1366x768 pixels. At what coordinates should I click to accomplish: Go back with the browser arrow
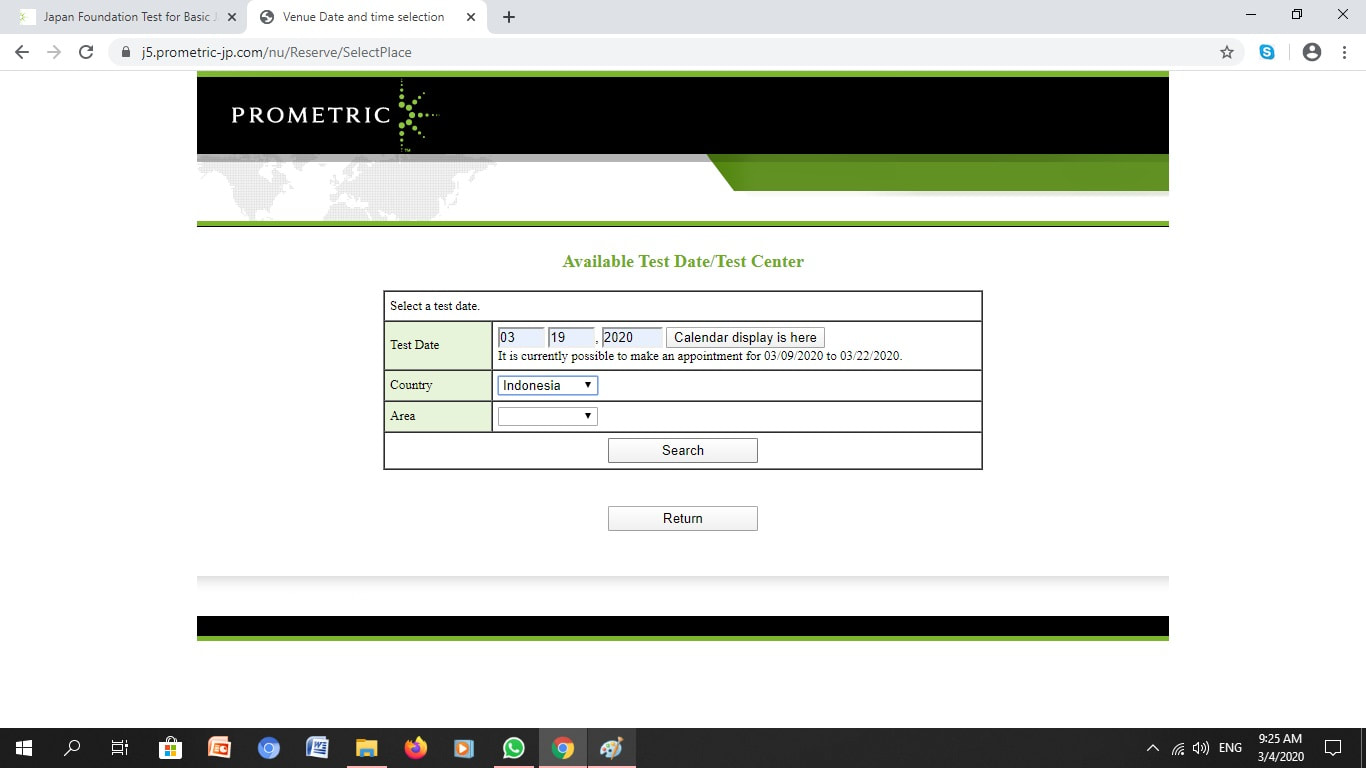click(x=22, y=52)
